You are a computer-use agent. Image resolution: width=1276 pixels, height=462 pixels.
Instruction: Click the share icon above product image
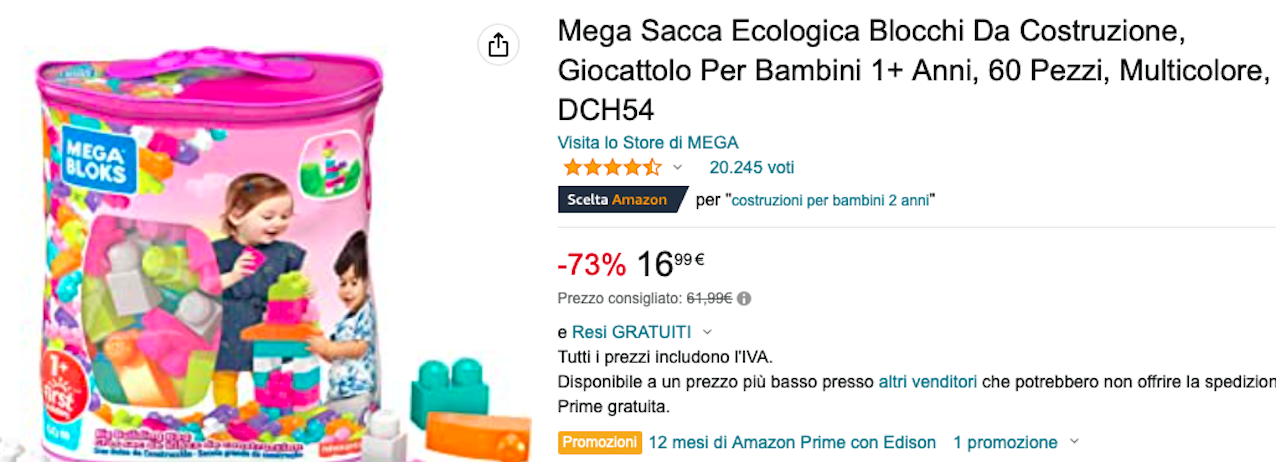click(498, 45)
